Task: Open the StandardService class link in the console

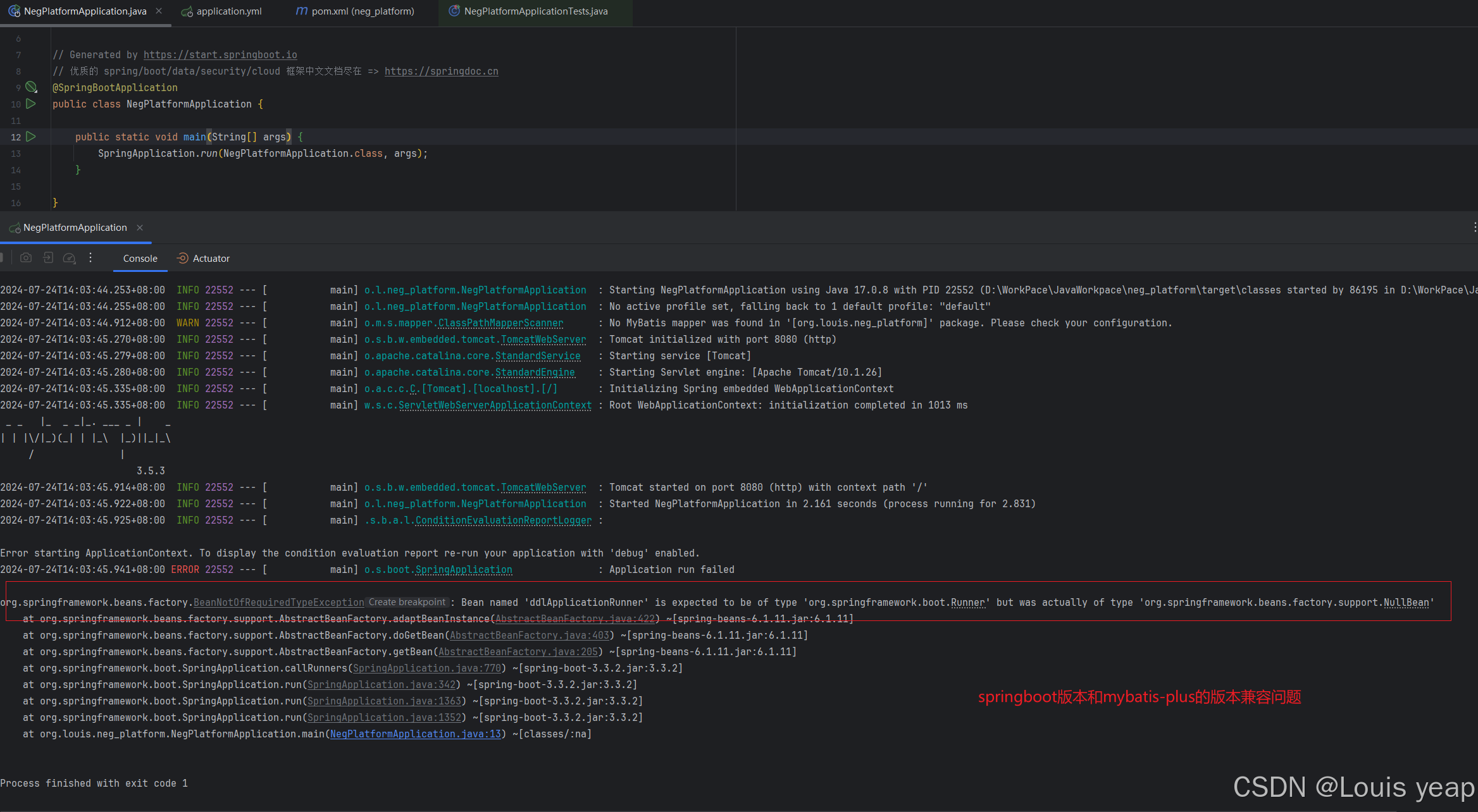Action: 538,356
